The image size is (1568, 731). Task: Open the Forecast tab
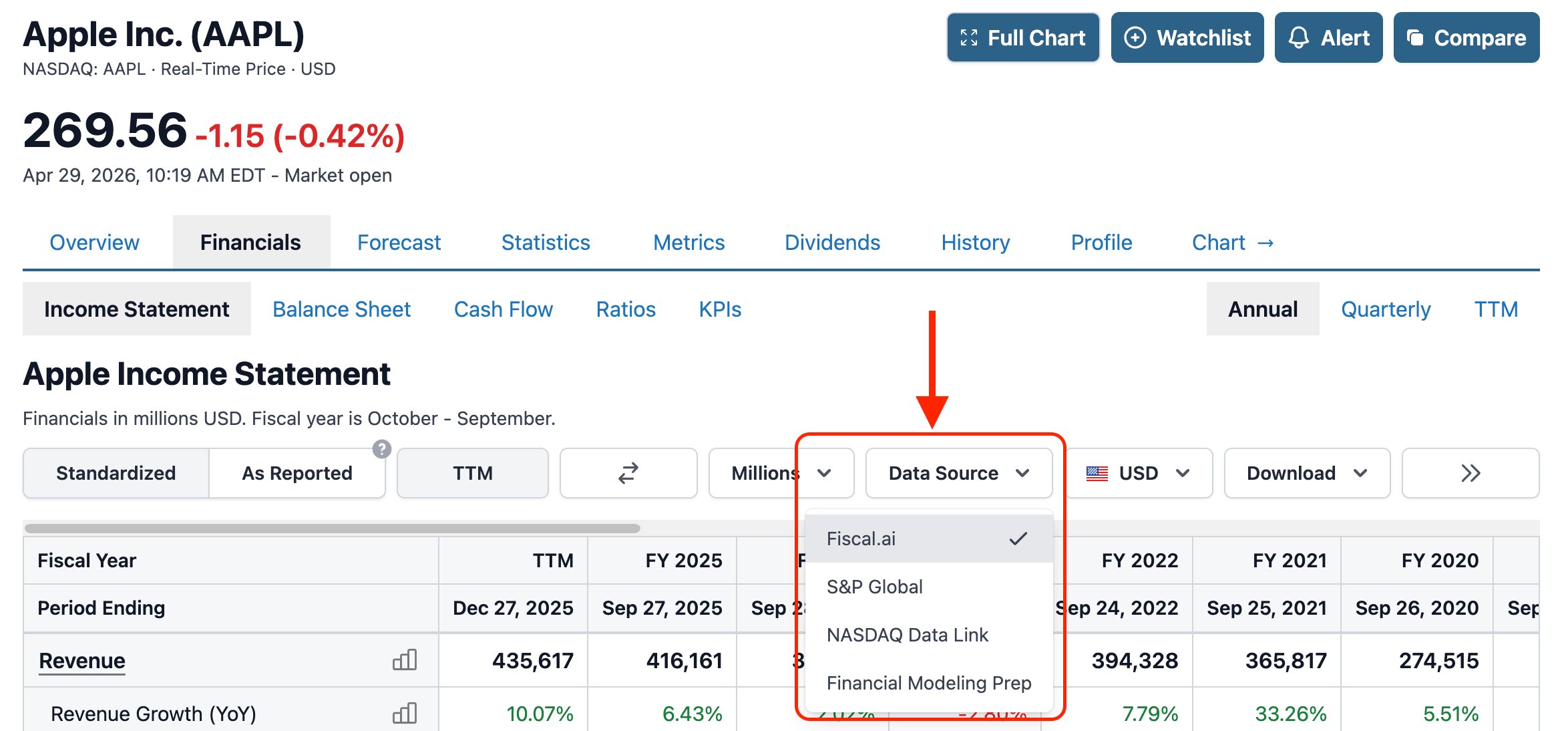click(x=399, y=243)
